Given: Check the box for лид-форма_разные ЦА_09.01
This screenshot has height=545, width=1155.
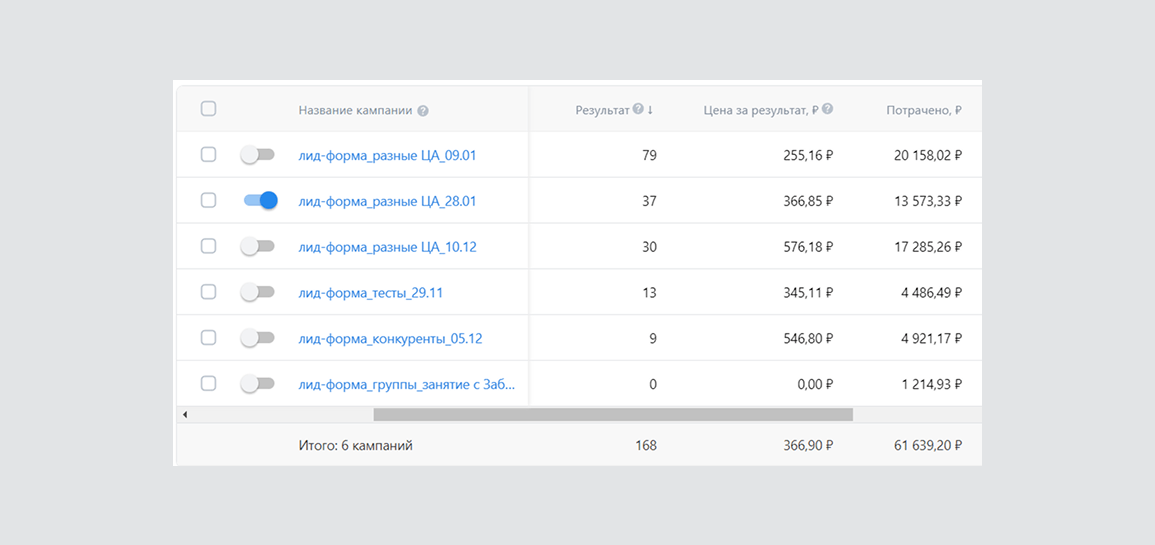Looking at the screenshot, I should click(208, 155).
